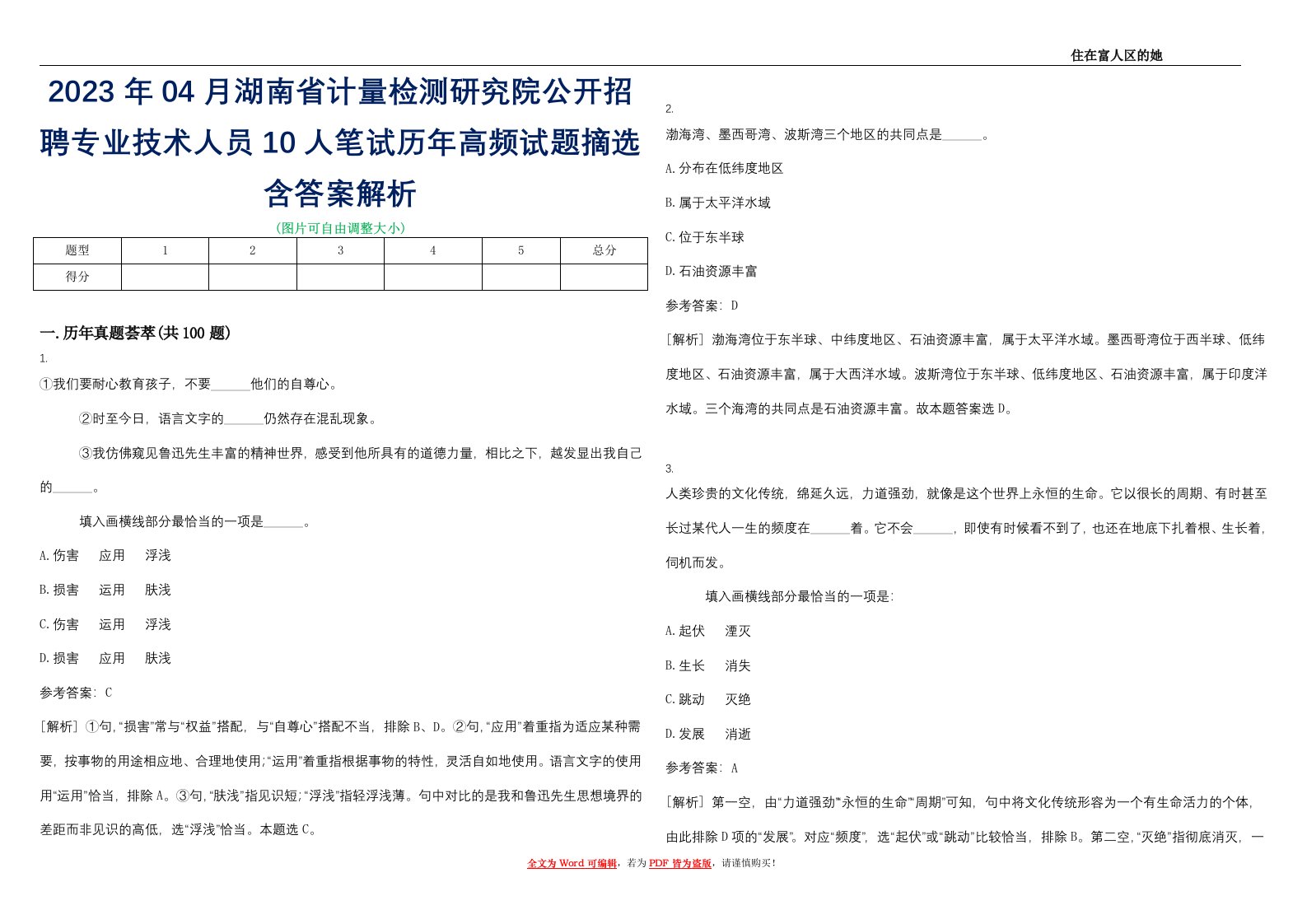
Task: Click the '总分' table column header
Action: point(604,250)
